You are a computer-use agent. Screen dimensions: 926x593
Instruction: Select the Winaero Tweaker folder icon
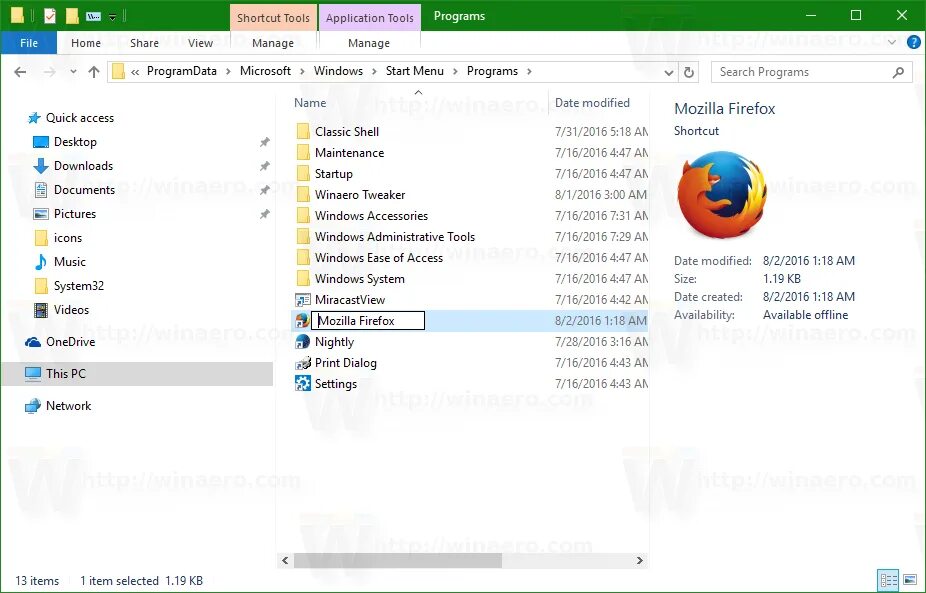click(x=302, y=195)
